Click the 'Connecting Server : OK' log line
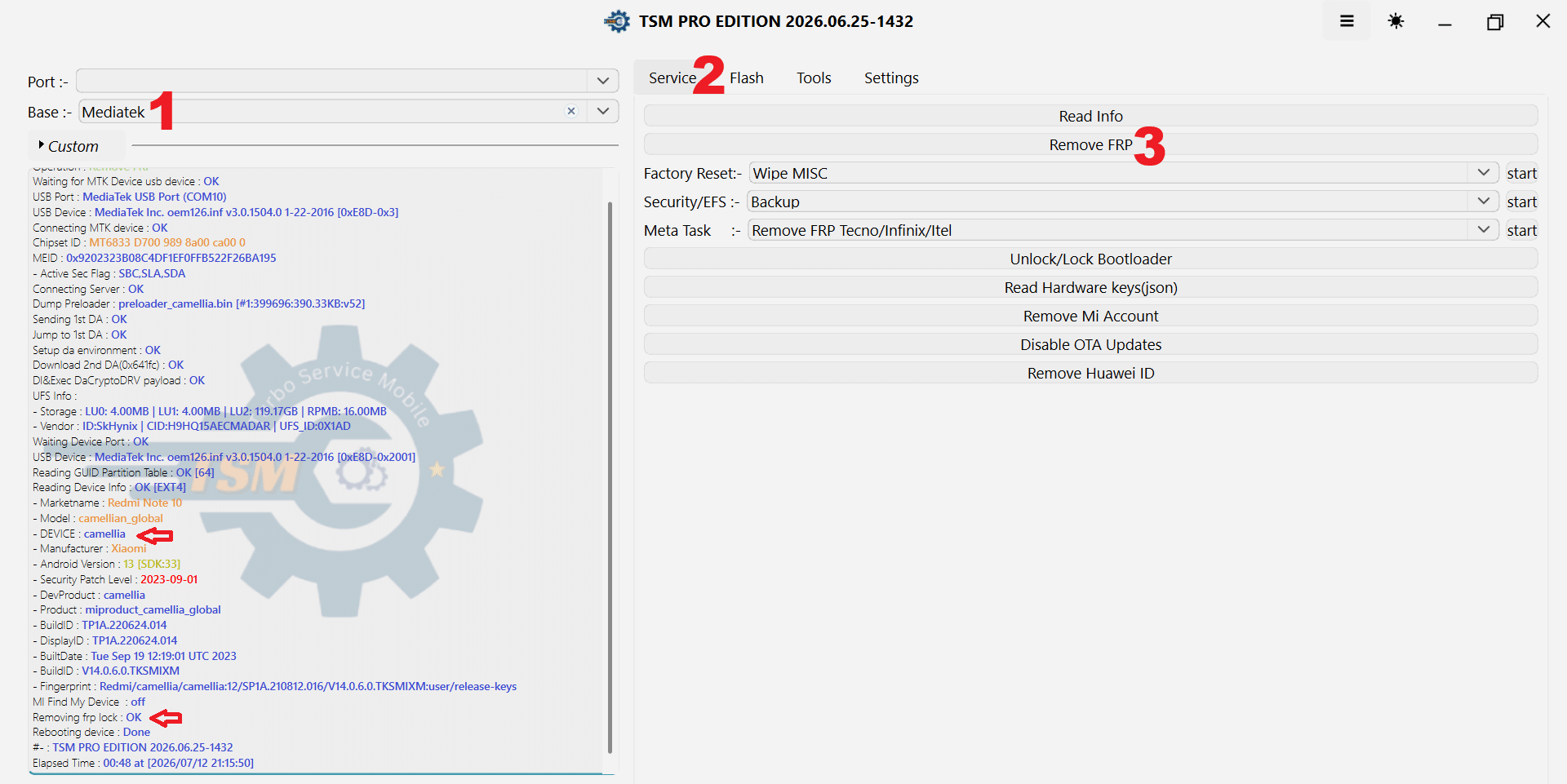 point(88,289)
